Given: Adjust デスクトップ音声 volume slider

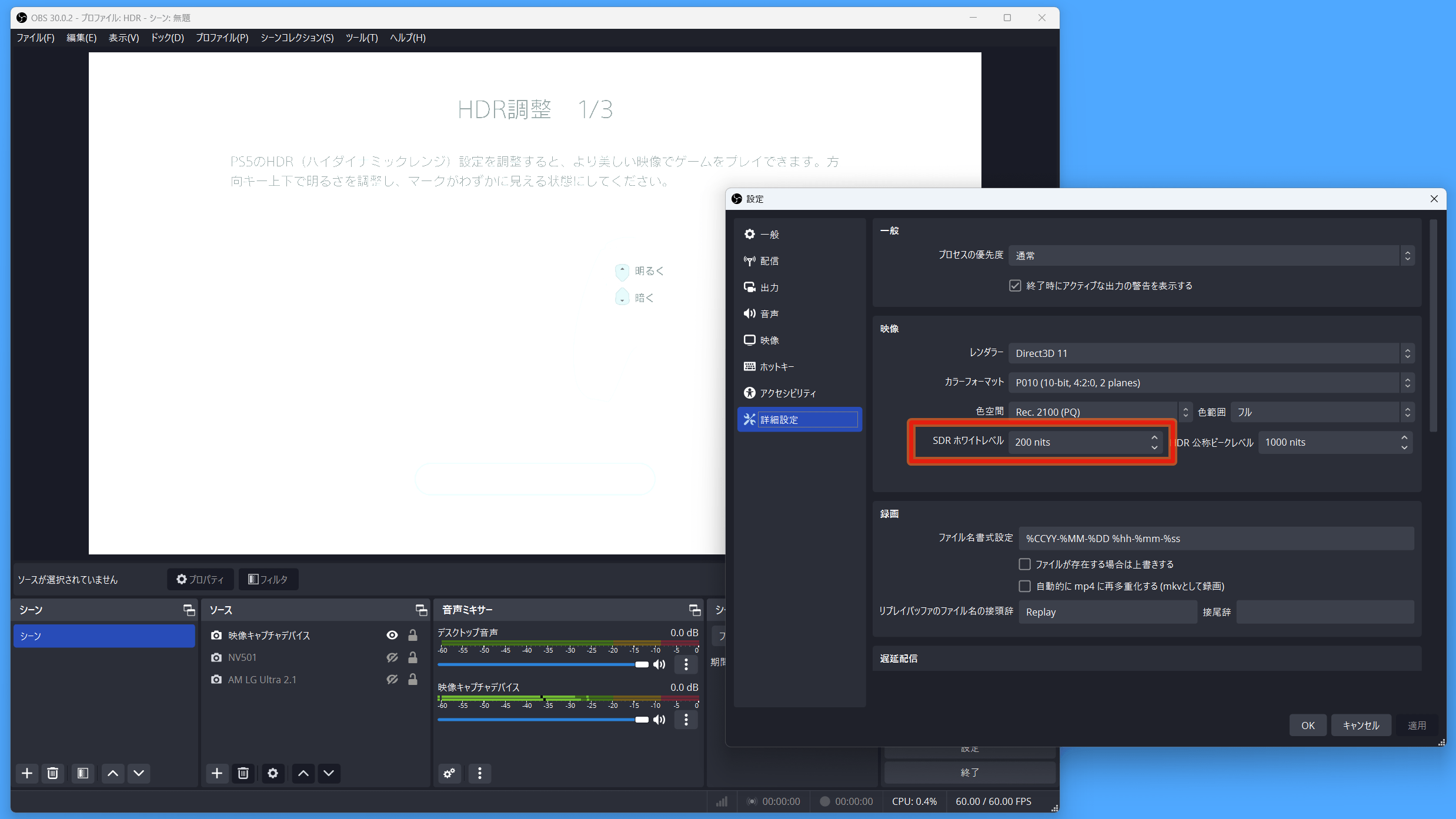Looking at the screenshot, I should [x=543, y=664].
